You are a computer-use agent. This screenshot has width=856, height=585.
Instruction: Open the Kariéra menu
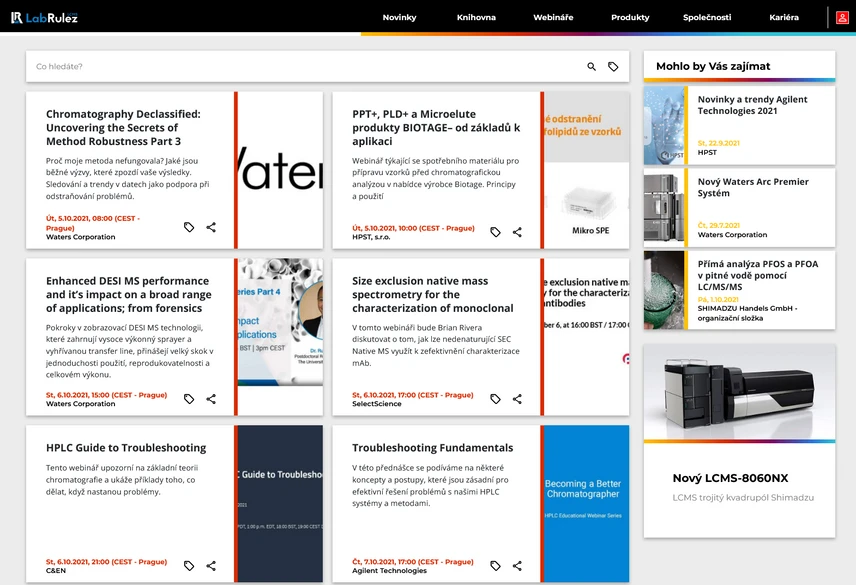point(784,17)
